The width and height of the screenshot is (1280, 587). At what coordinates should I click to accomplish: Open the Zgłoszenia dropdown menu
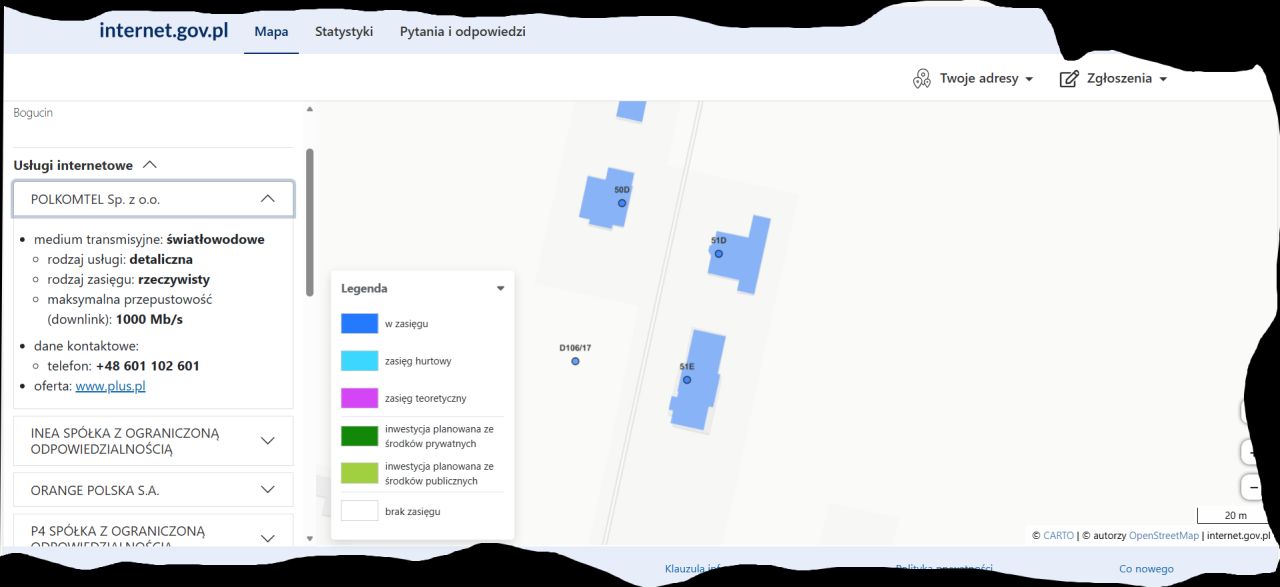click(x=1114, y=78)
